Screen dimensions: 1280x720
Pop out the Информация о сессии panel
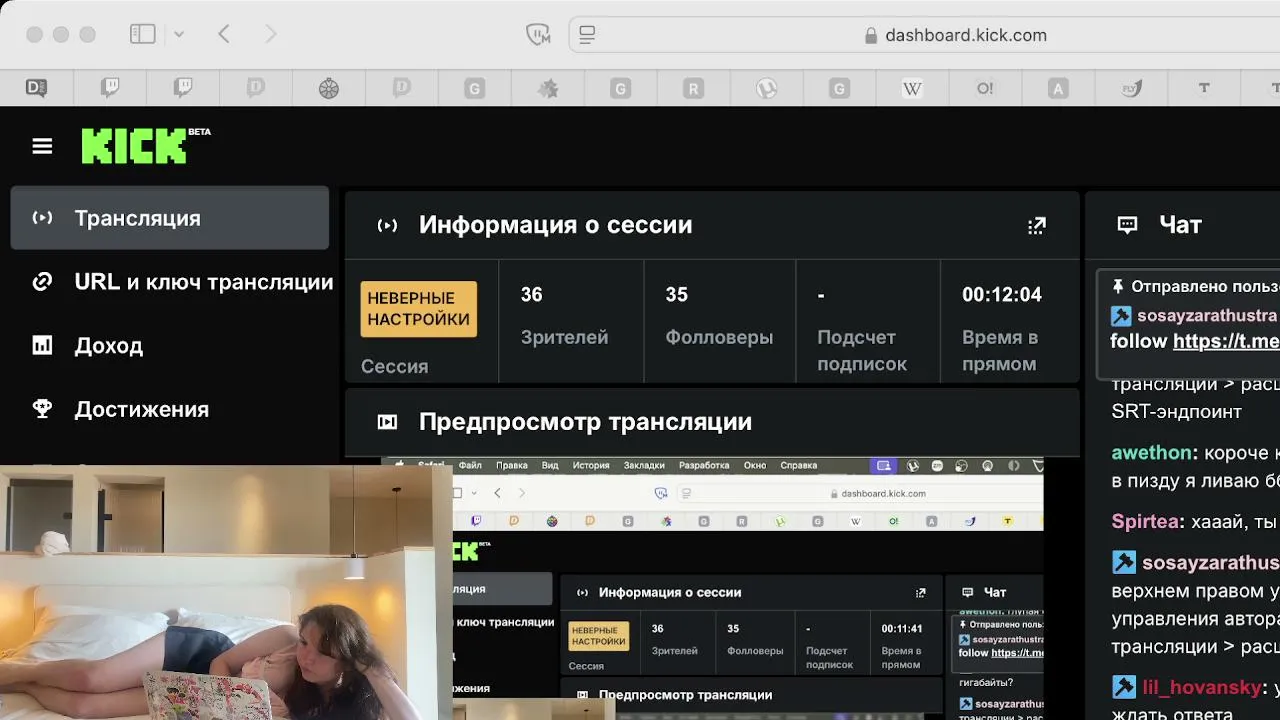[x=1037, y=225]
